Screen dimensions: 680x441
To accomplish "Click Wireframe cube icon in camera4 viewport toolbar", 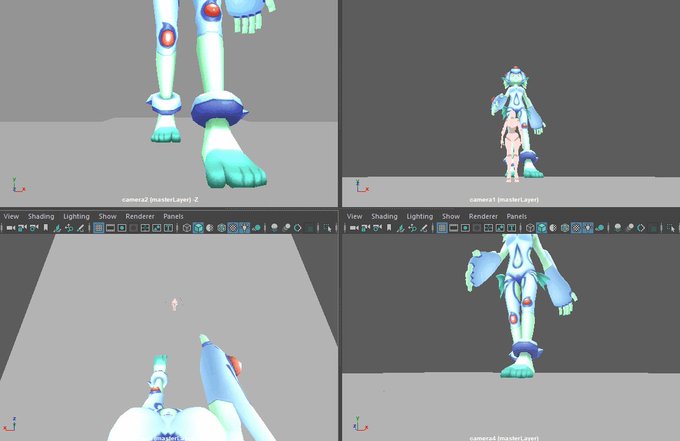I will click(x=530, y=228).
